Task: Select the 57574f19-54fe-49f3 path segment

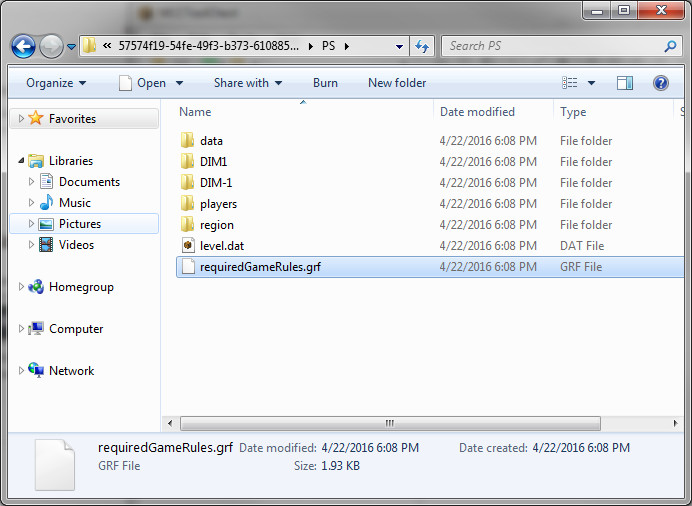Action: tap(208, 46)
